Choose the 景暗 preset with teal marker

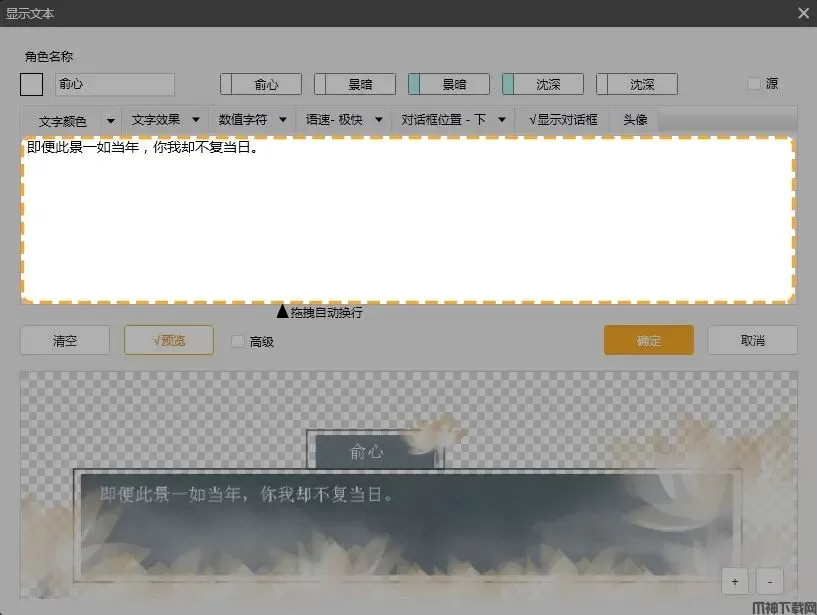coord(449,84)
